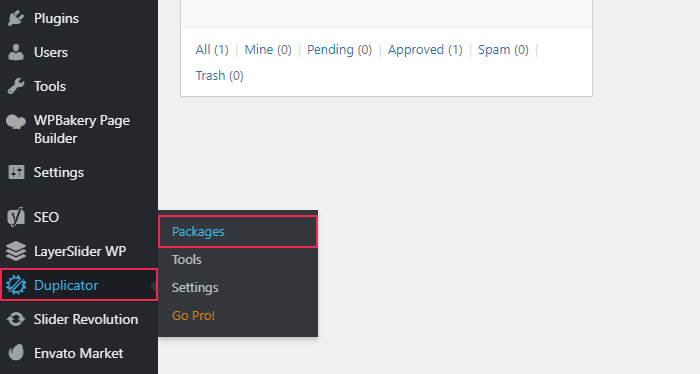
Task: Click the Duplicator gear icon
Action: click(16, 285)
